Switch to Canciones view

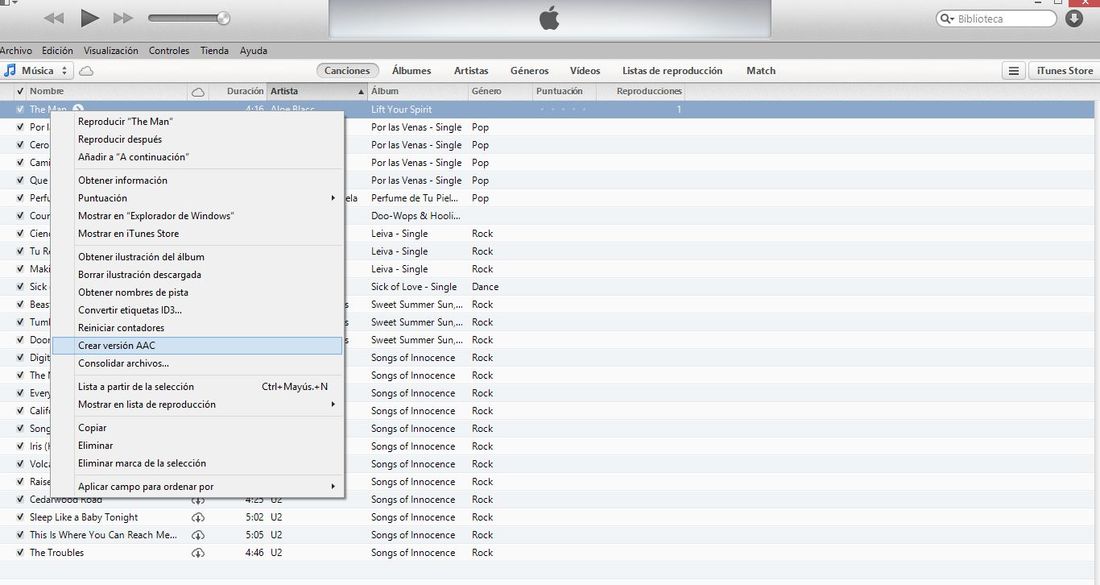pos(347,71)
